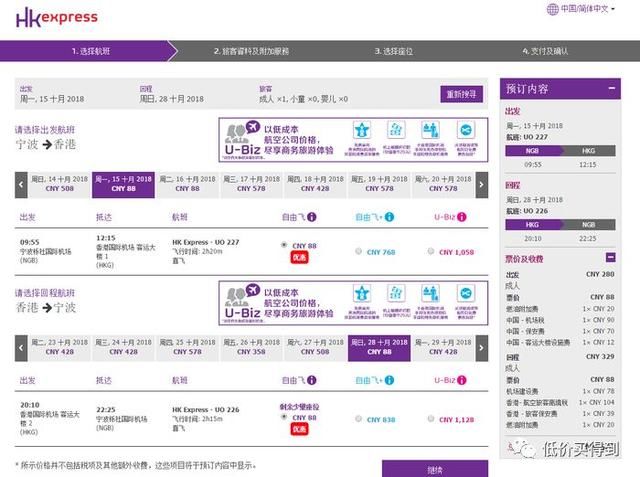Click baggage icon in the return U-Biz banner
640x477 pixels.
coord(396,293)
